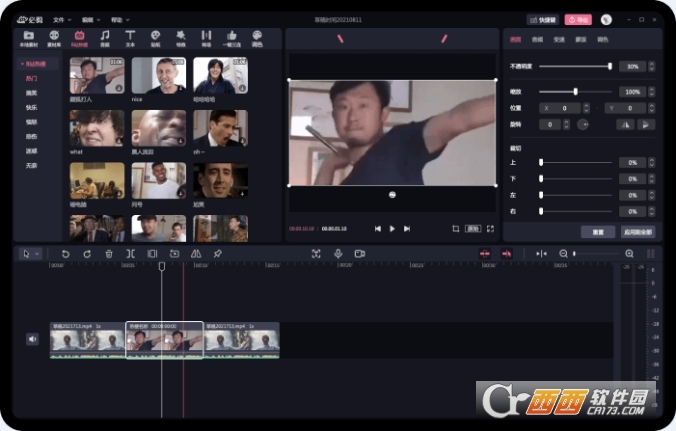Mute the video track speaker
This screenshot has height=431, width=676.
coord(32,339)
